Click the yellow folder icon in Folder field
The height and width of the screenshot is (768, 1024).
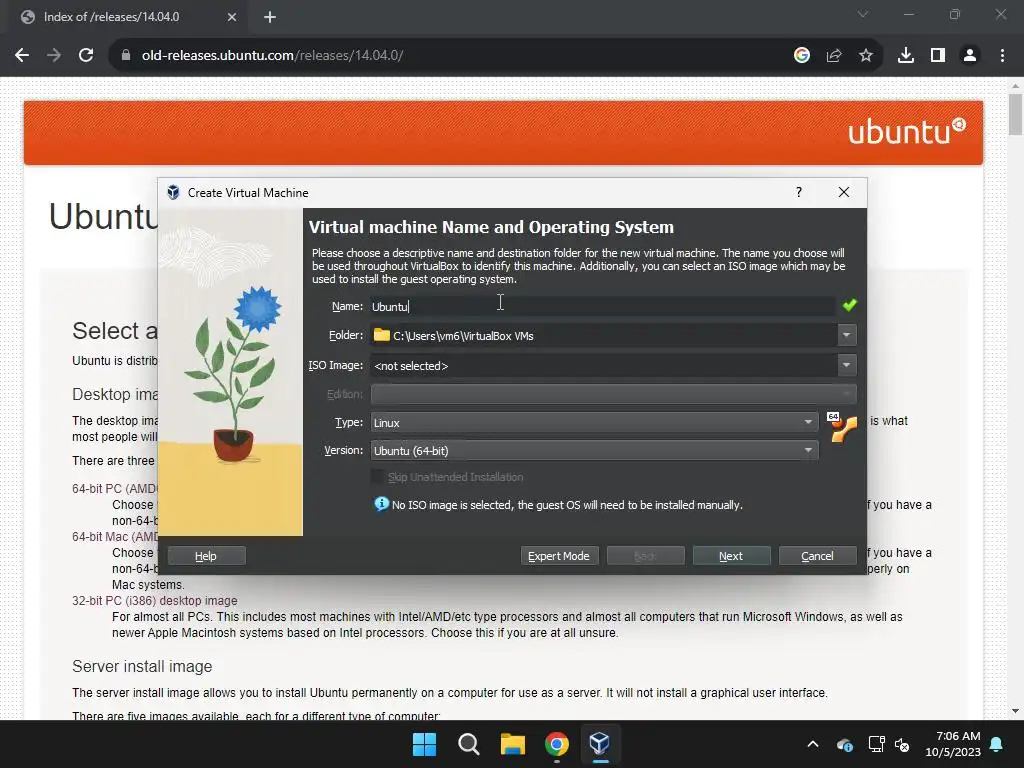pyautogui.click(x=381, y=335)
